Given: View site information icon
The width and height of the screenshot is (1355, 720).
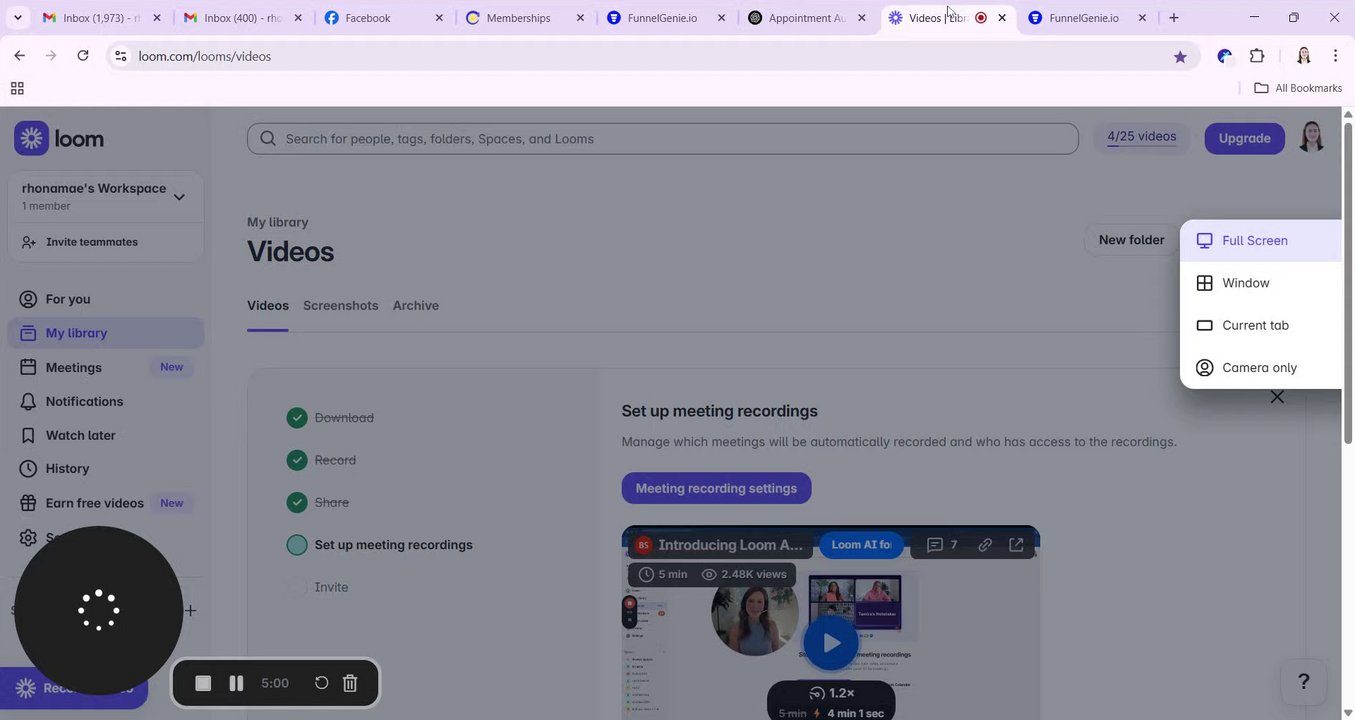Looking at the screenshot, I should (x=120, y=56).
